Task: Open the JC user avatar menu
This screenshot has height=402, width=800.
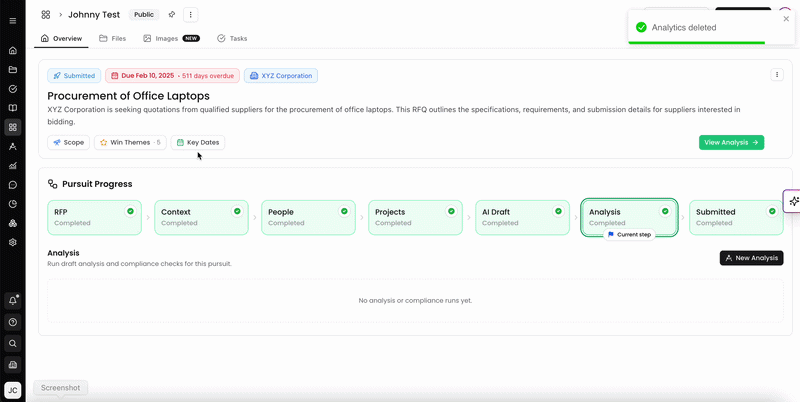Action: 13,390
